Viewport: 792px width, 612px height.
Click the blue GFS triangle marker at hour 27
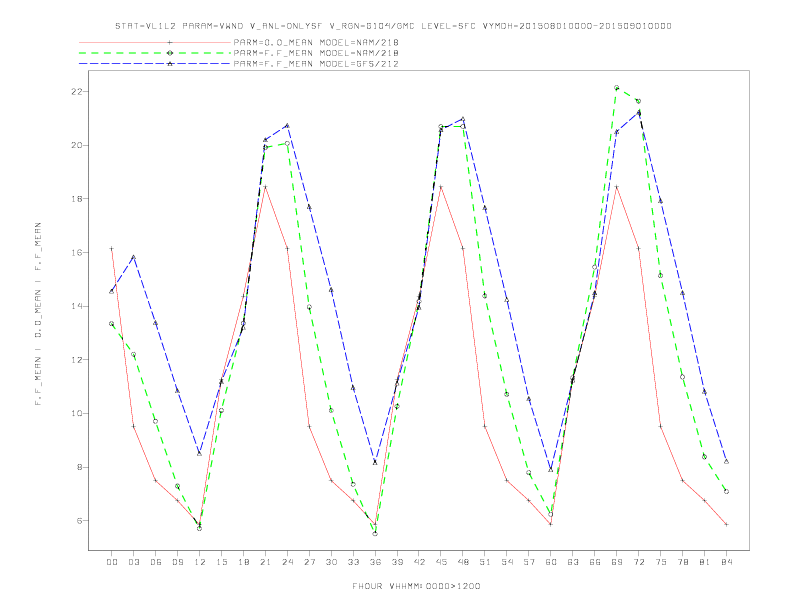pyautogui.click(x=309, y=207)
